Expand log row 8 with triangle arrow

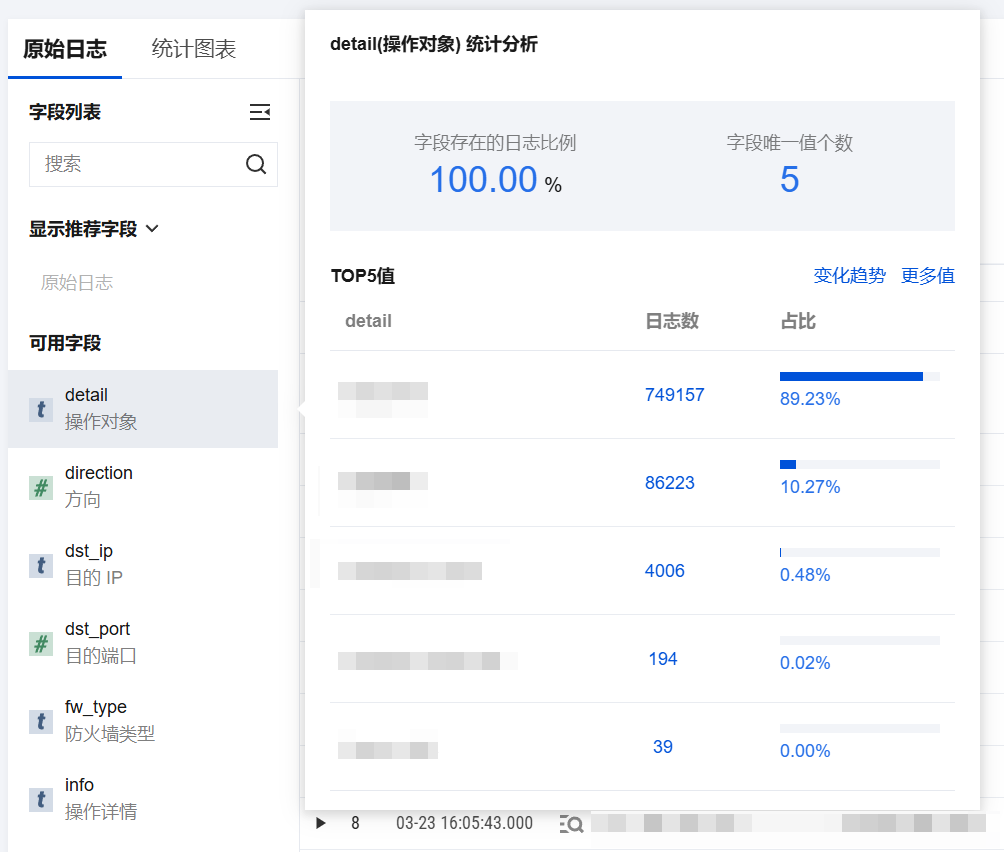point(321,824)
